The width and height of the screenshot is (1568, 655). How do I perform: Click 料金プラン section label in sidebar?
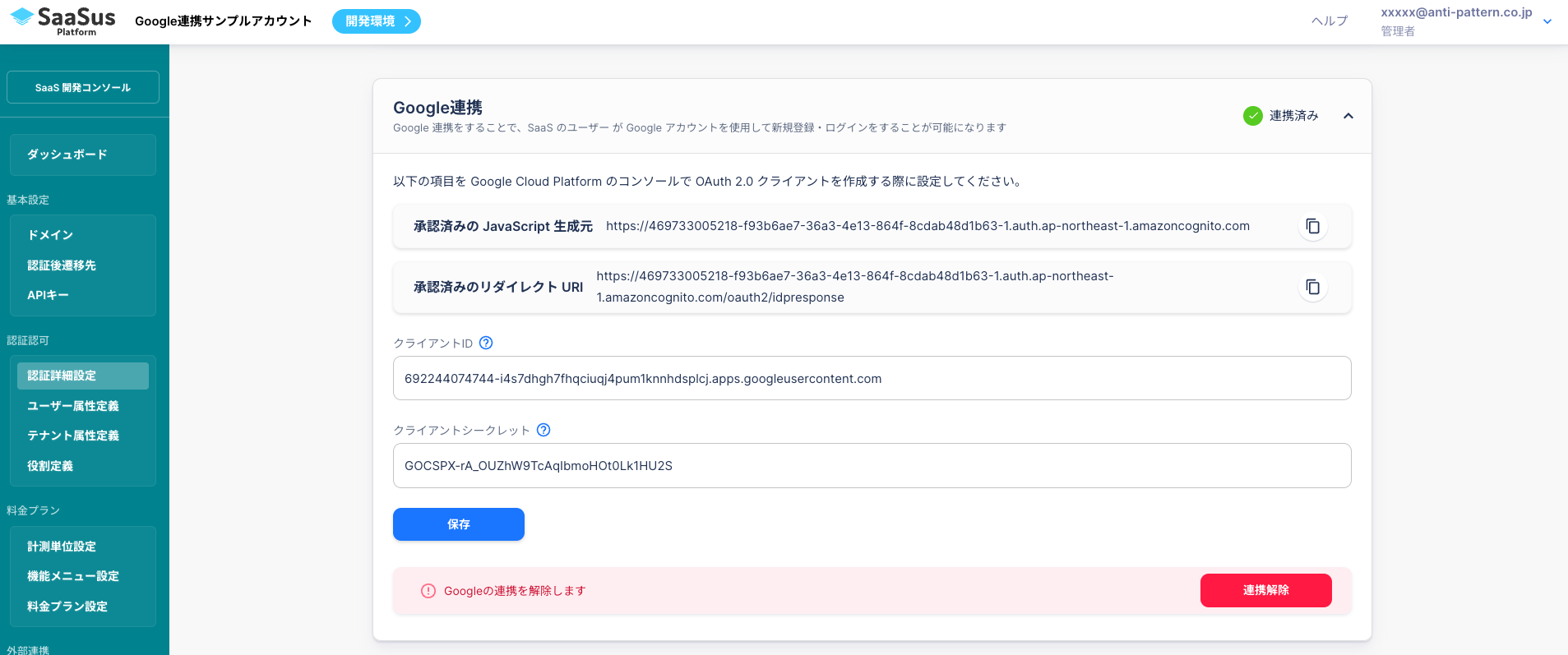pyautogui.click(x=34, y=510)
